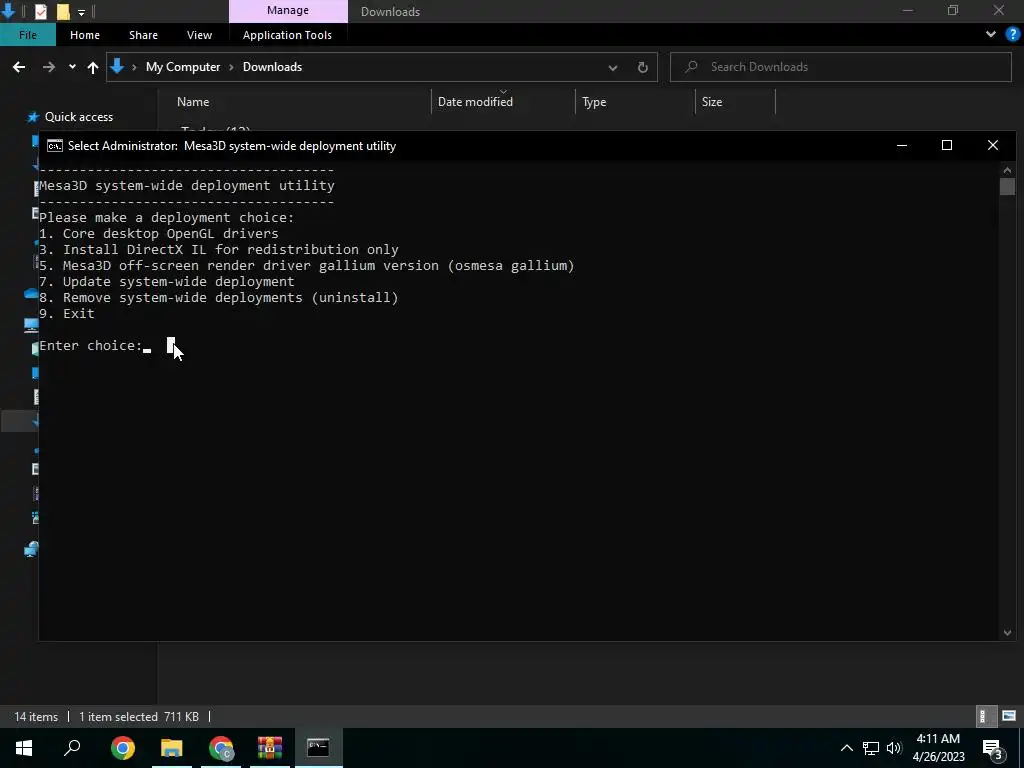Click the '1. Core desktop OpenGL drivers' line
Image resolution: width=1024 pixels, height=768 pixels.
click(x=159, y=233)
